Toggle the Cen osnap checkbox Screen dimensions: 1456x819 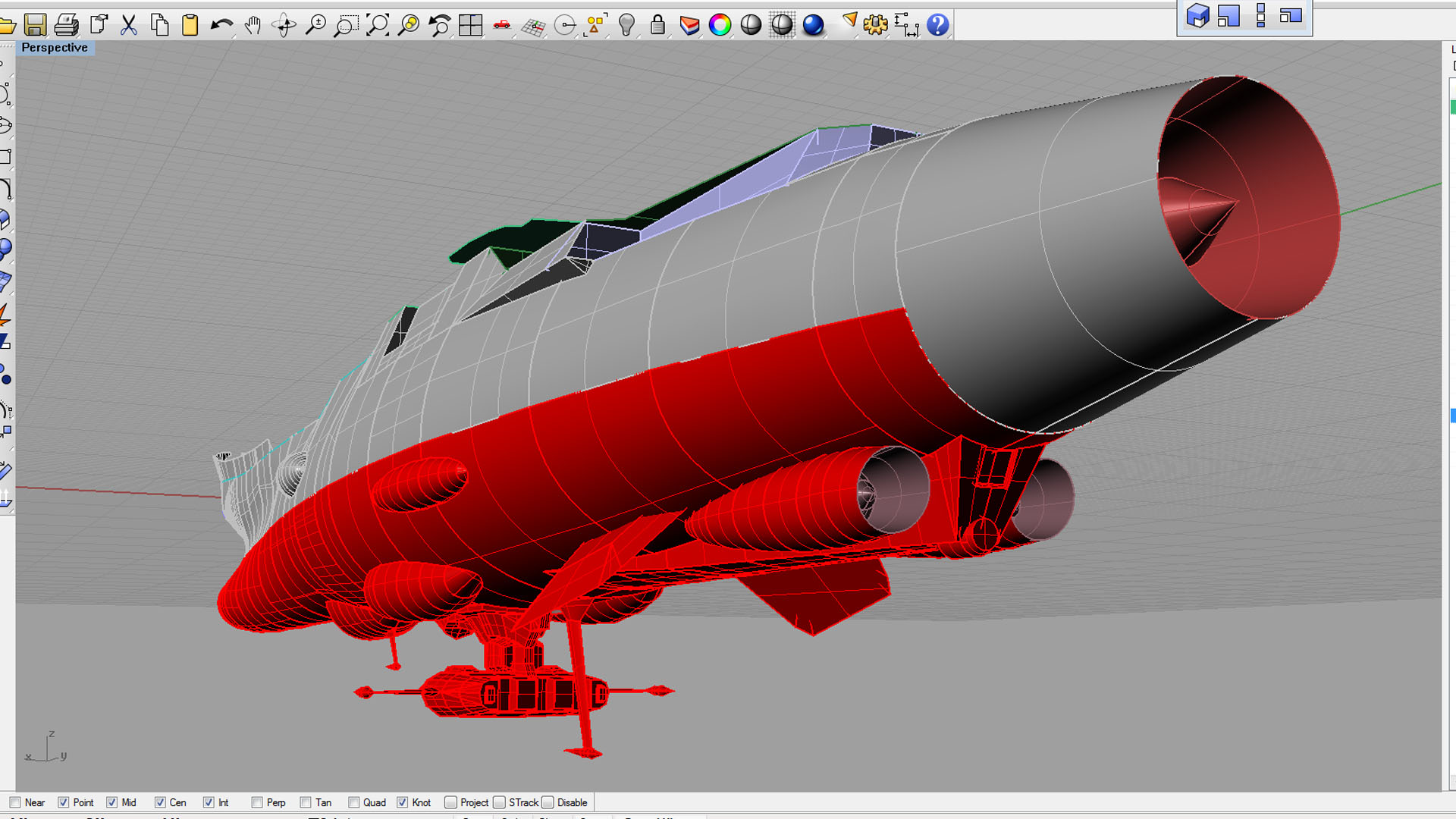pyautogui.click(x=160, y=802)
